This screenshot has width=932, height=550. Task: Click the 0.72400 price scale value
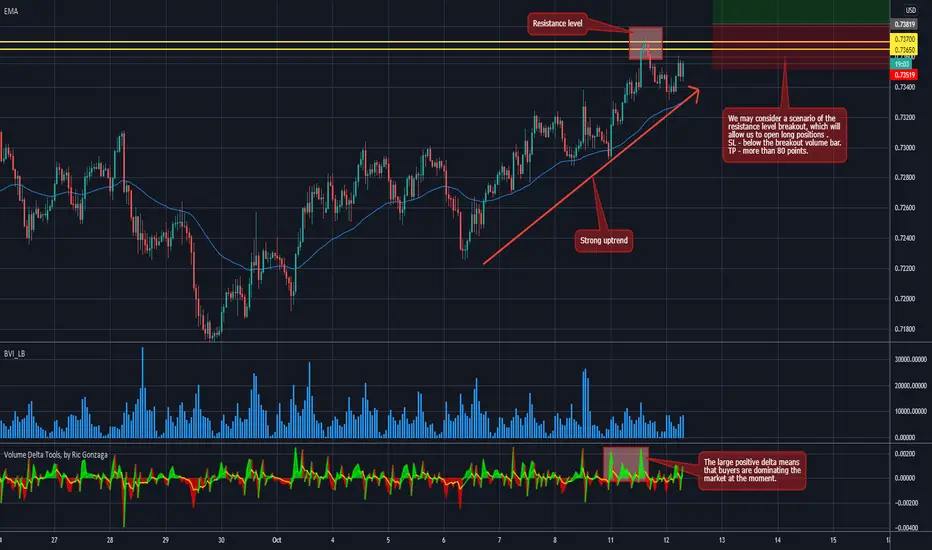click(904, 238)
